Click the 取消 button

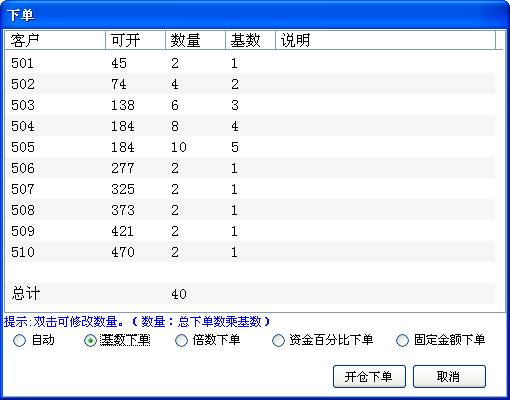pos(449,376)
